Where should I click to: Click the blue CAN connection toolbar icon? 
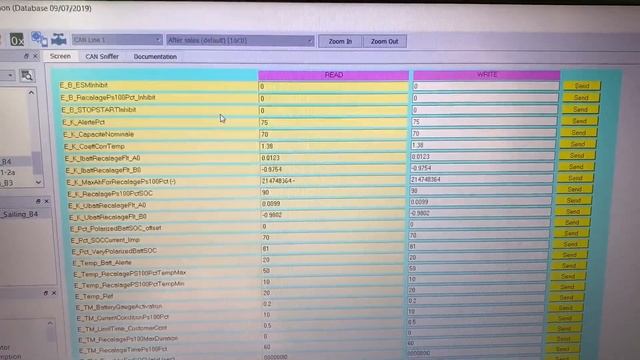[x=59, y=40]
